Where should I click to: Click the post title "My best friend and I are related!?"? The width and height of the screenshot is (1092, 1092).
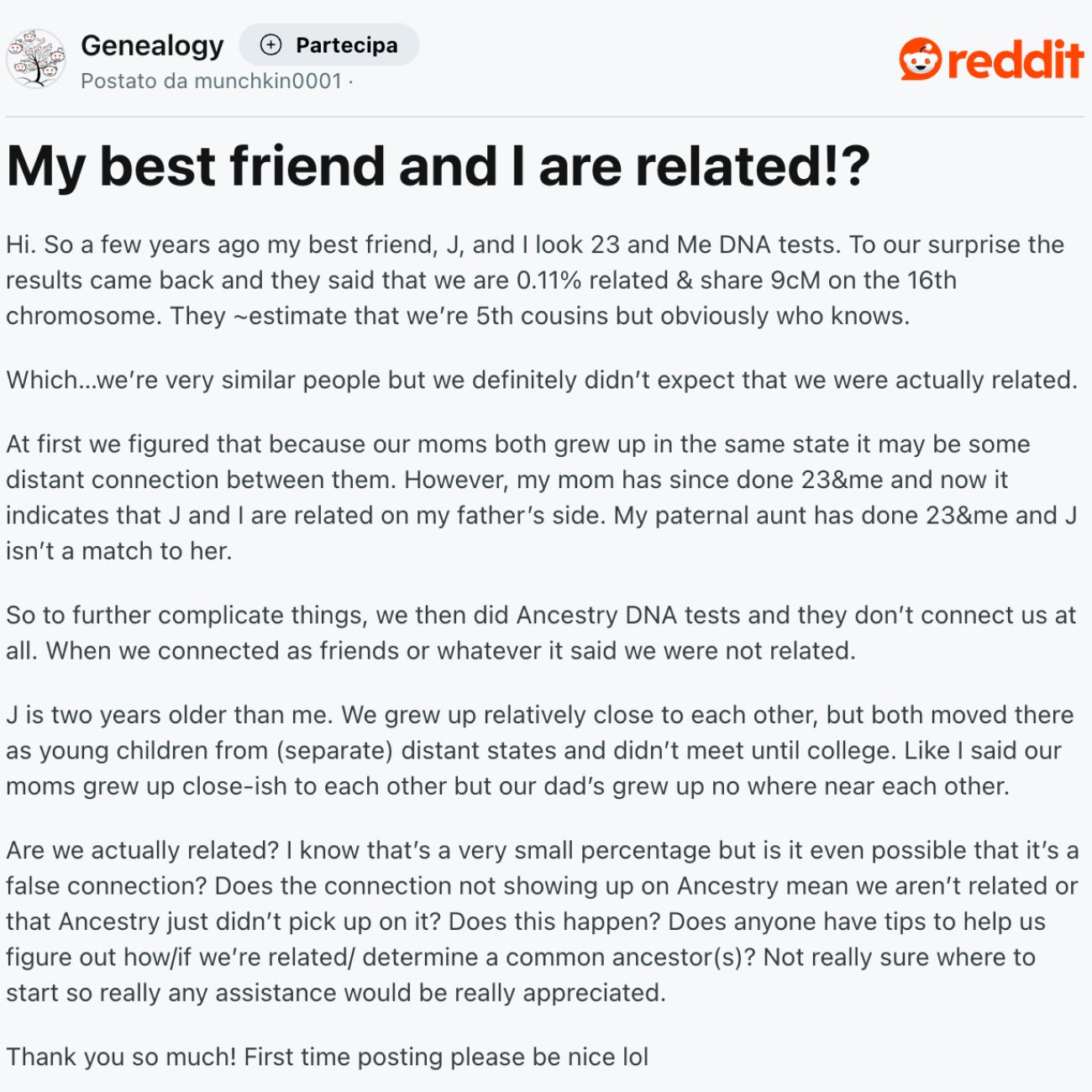438,166
